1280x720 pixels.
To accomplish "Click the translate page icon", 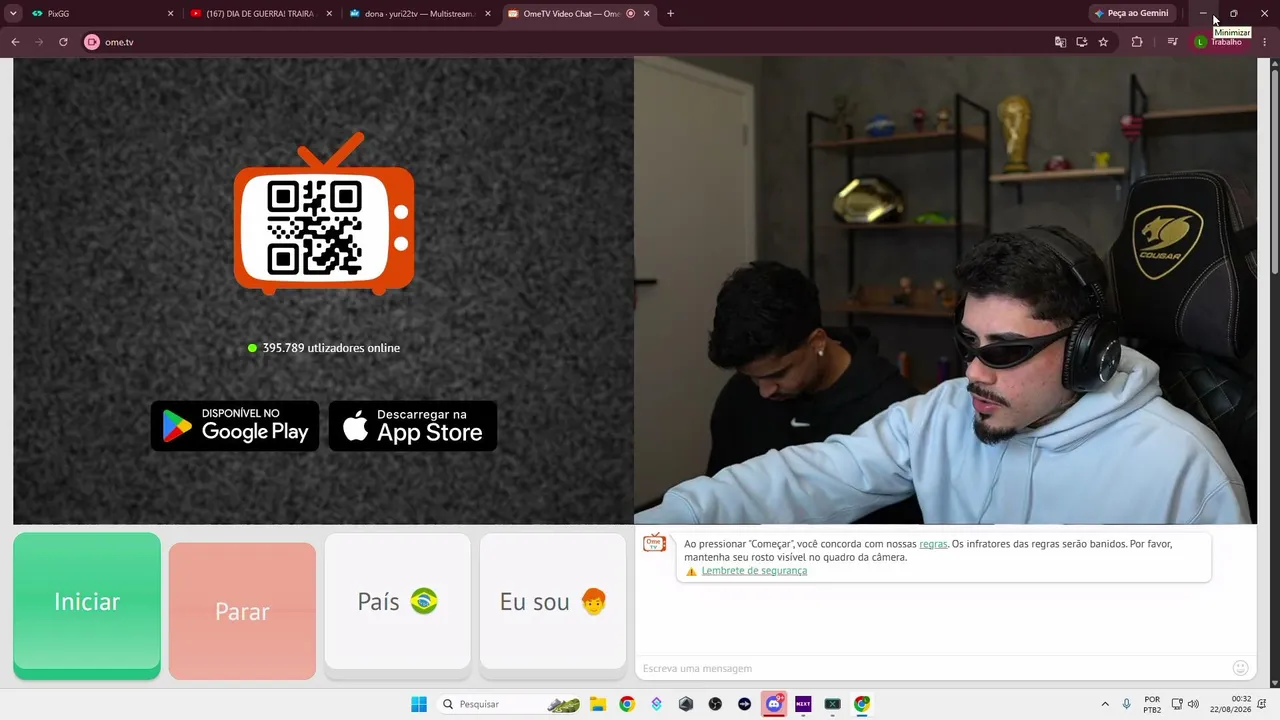I will [x=1060, y=42].
